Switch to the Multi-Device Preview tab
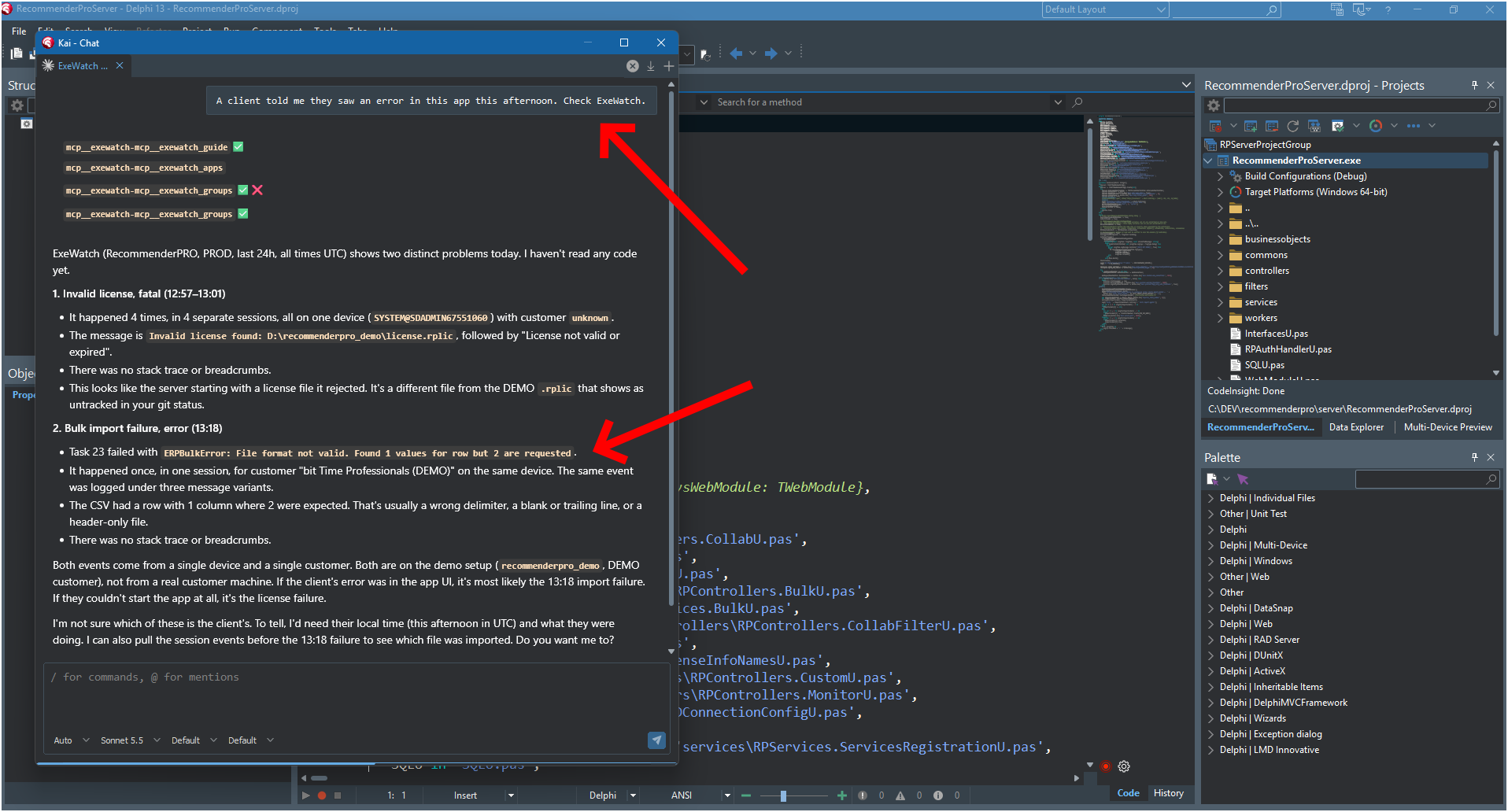This screenshot has height=812, width=1508. [x=1447, y=427]
